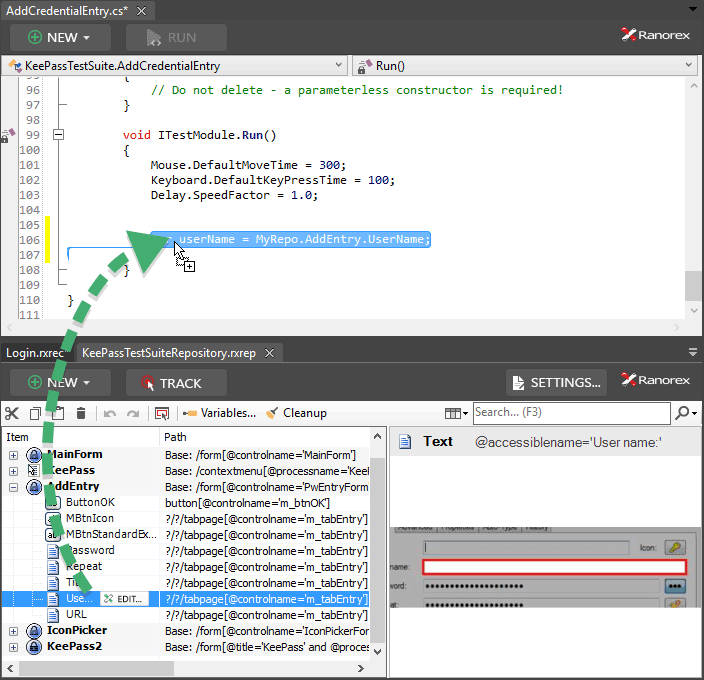Open repository SETTINGS...
Image resolution: width=704 pixels, height=680 pixels.
pyautogui.click(x=556, y=383)
